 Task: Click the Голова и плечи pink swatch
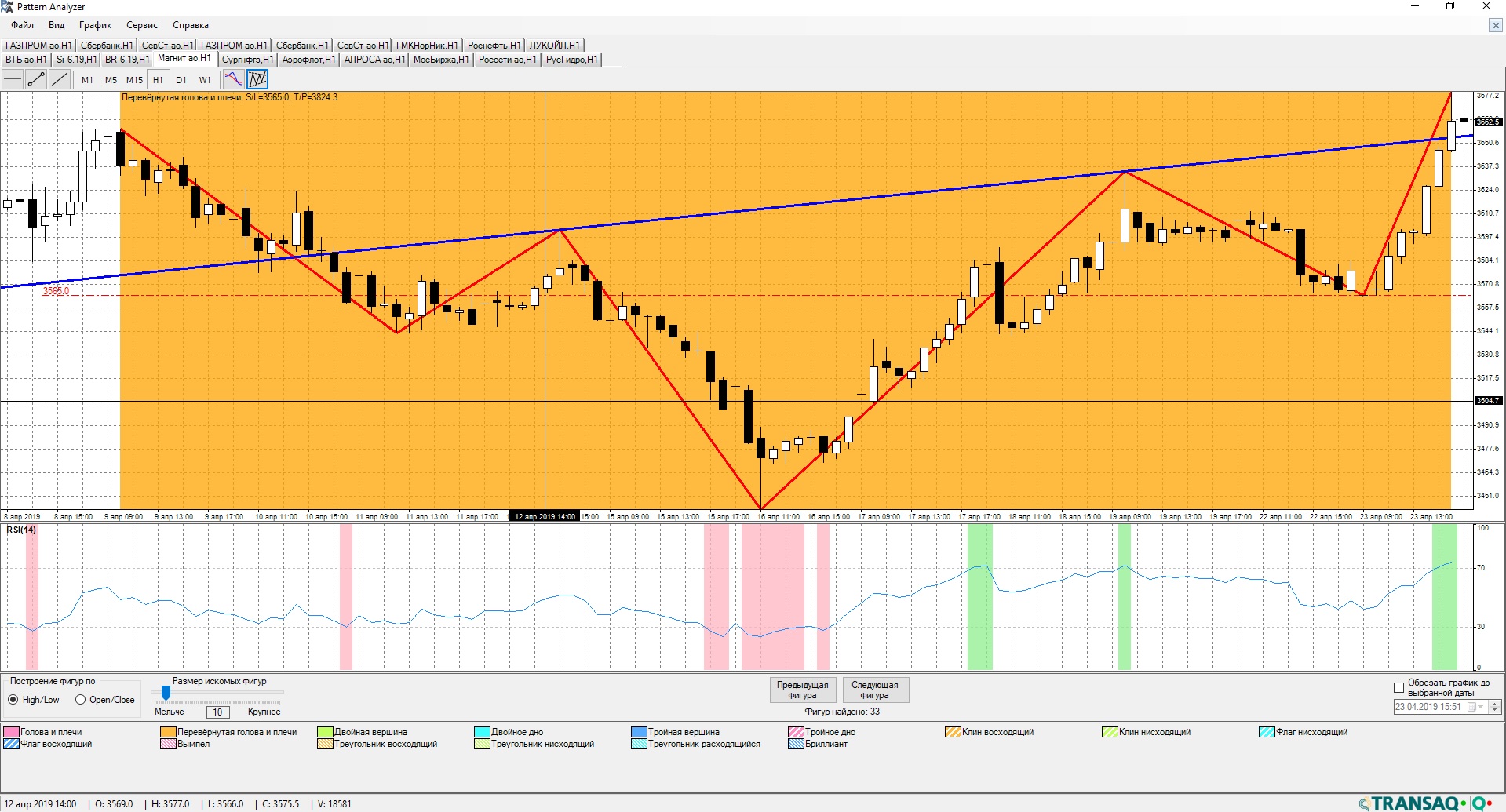pos(12,732)
